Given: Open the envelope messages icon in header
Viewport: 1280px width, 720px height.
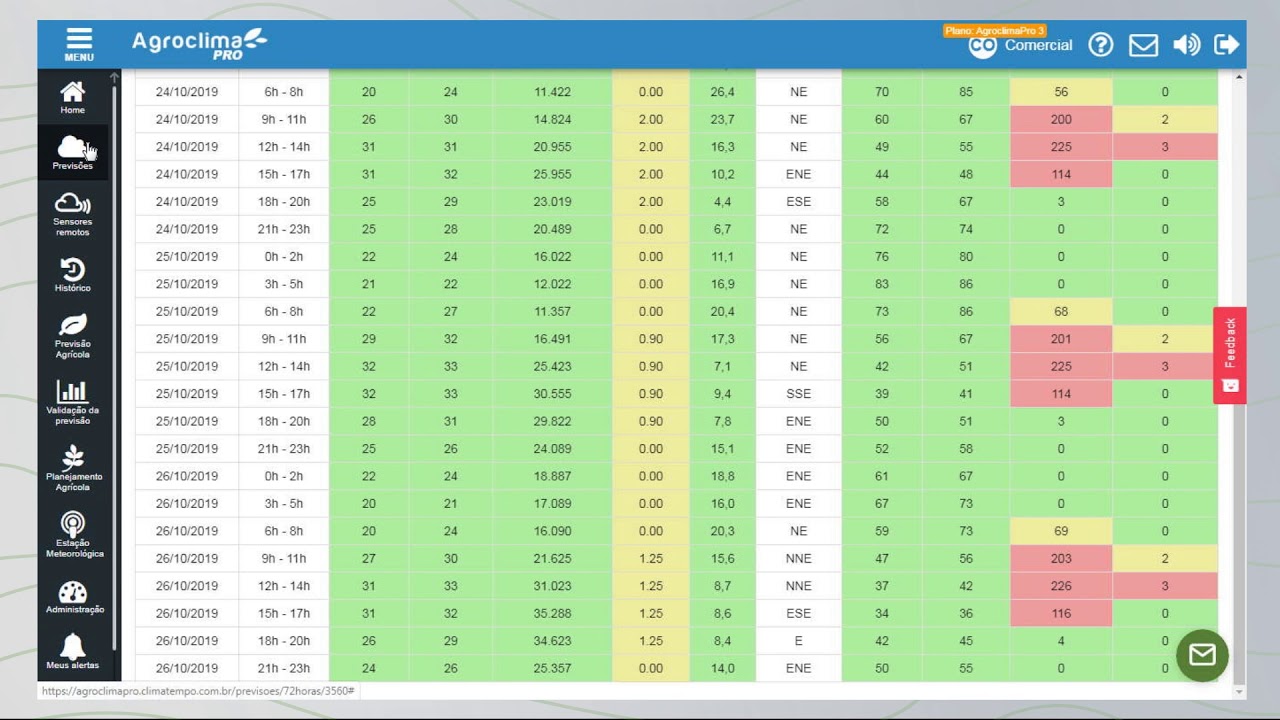Looking at the screenshot, I should tap(1143, 45).
